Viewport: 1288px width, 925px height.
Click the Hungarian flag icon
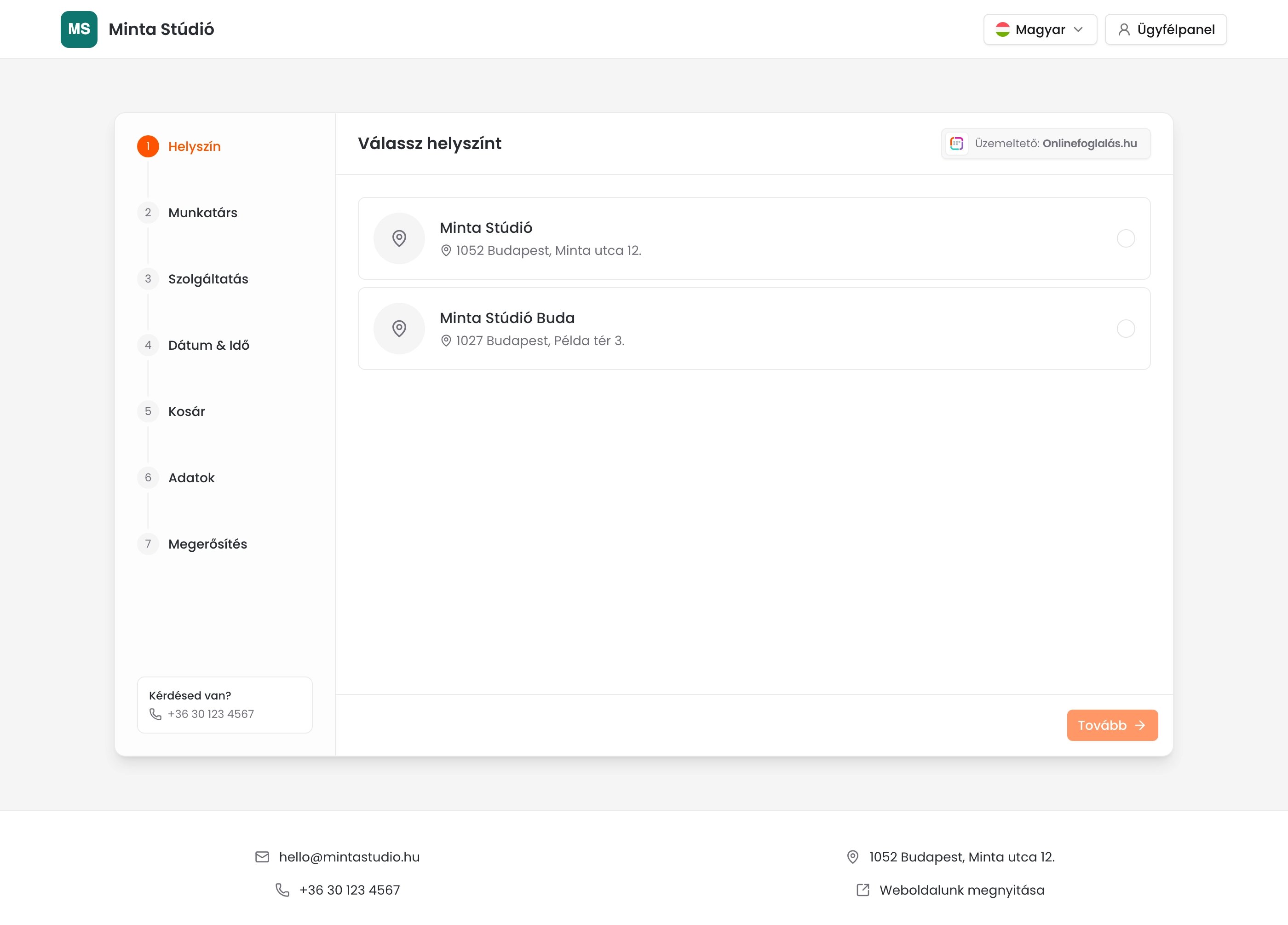pos(1002,29)
